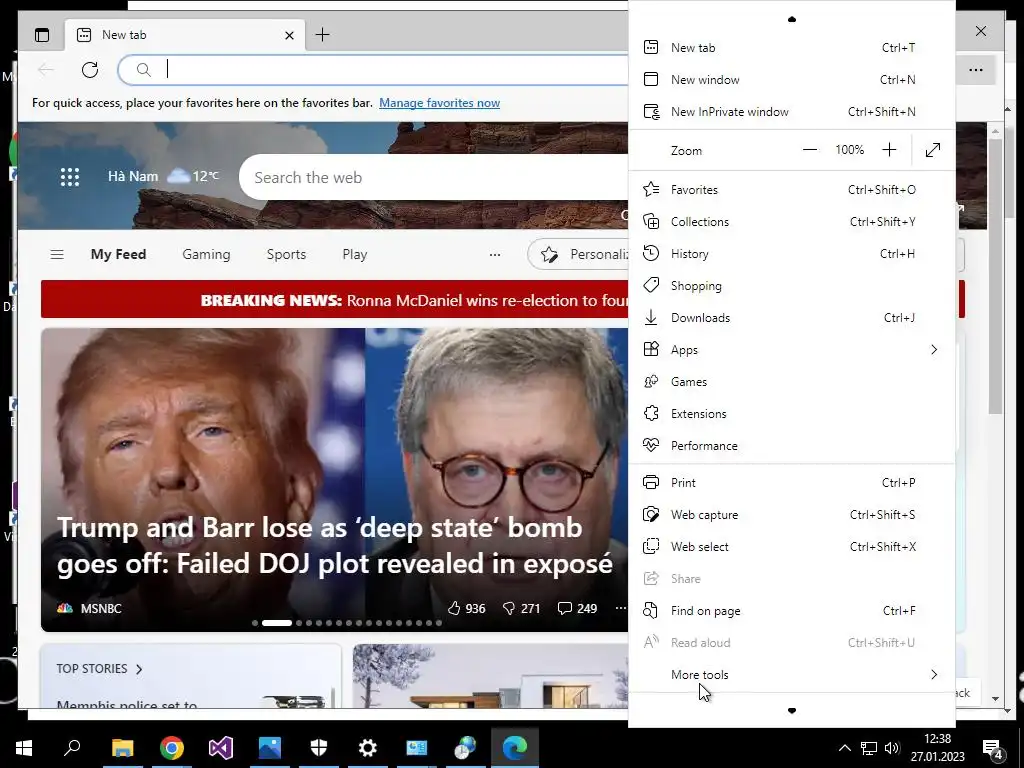Refresh the page with reload icon
Image resolution: width=1024 pixels, height=768 pixels.
[90, 70]
